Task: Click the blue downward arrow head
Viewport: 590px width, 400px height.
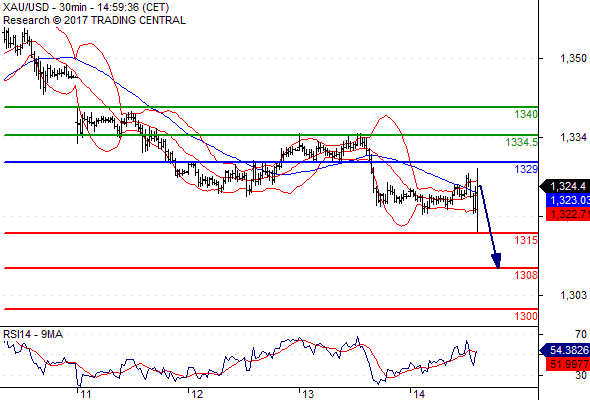Action: tap(497, 261)
